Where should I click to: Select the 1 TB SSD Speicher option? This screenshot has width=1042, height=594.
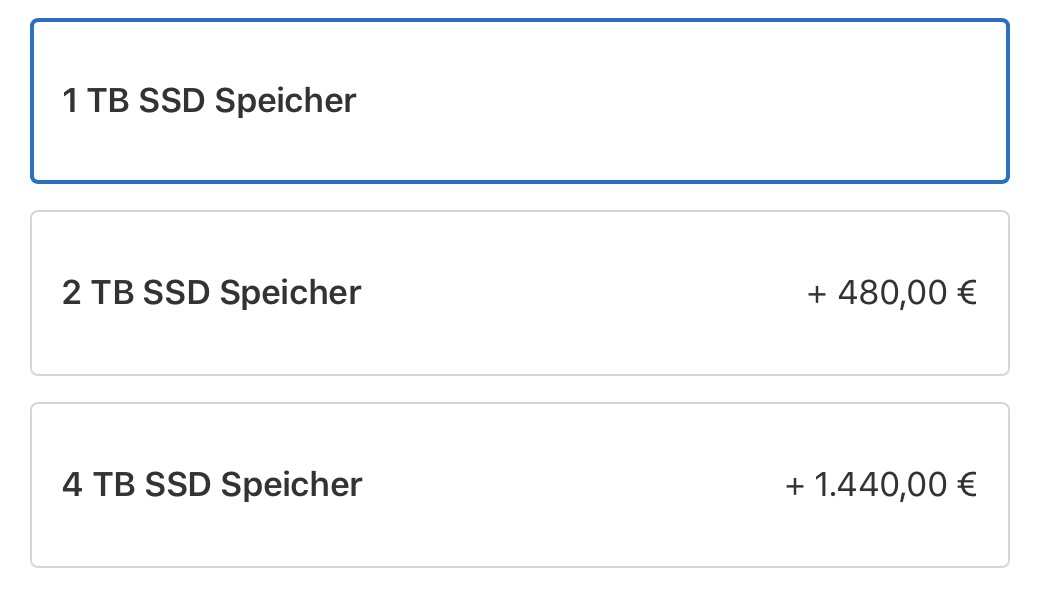tap(520, 101)
